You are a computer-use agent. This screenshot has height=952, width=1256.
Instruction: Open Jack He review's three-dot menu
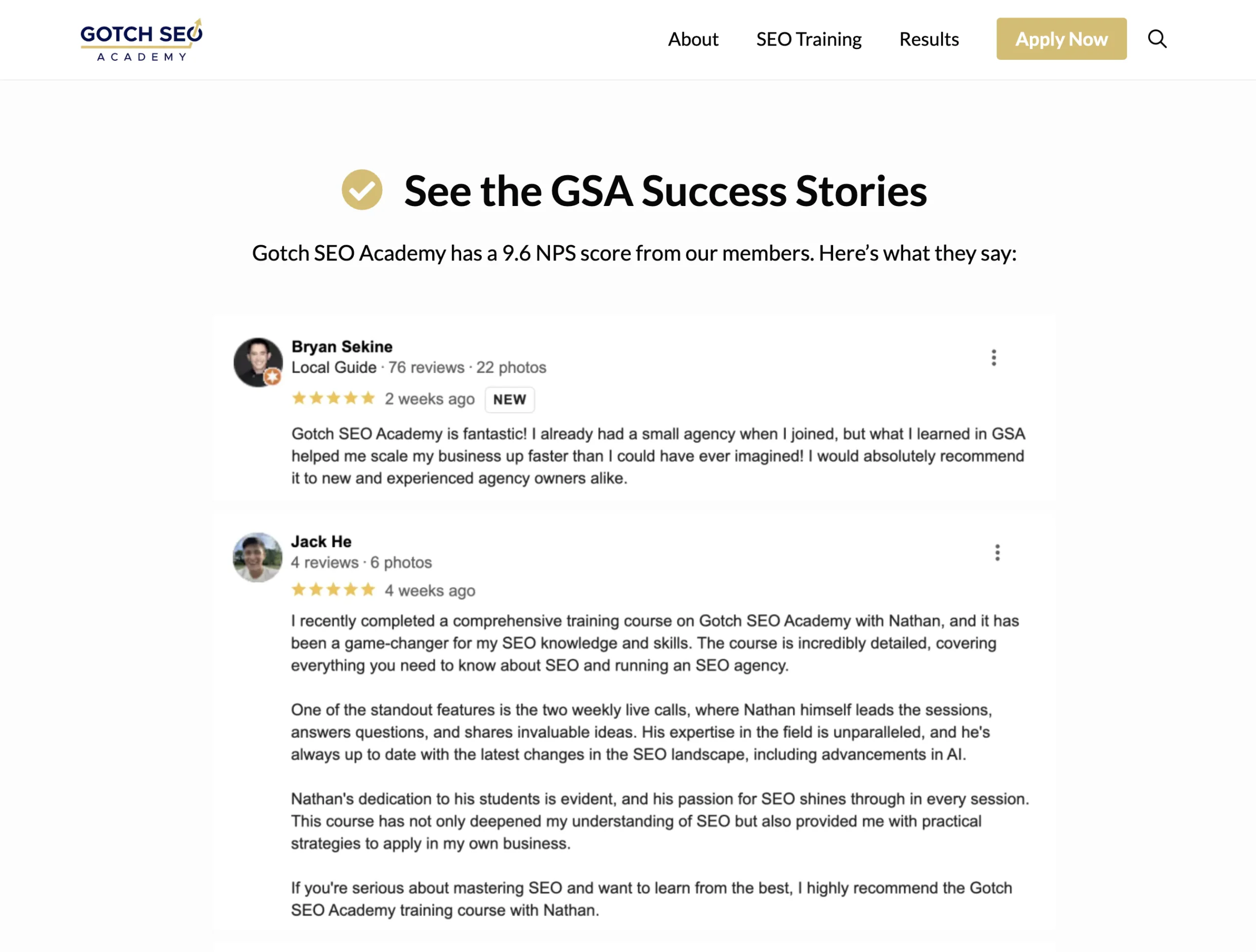point(997,552)
